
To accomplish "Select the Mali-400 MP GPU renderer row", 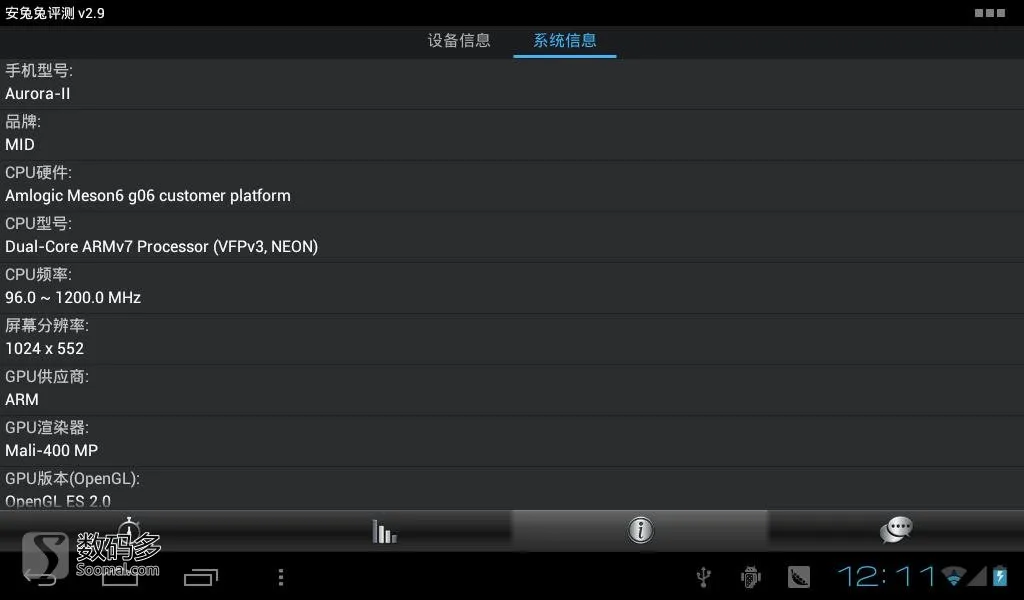I will (512, 440).
